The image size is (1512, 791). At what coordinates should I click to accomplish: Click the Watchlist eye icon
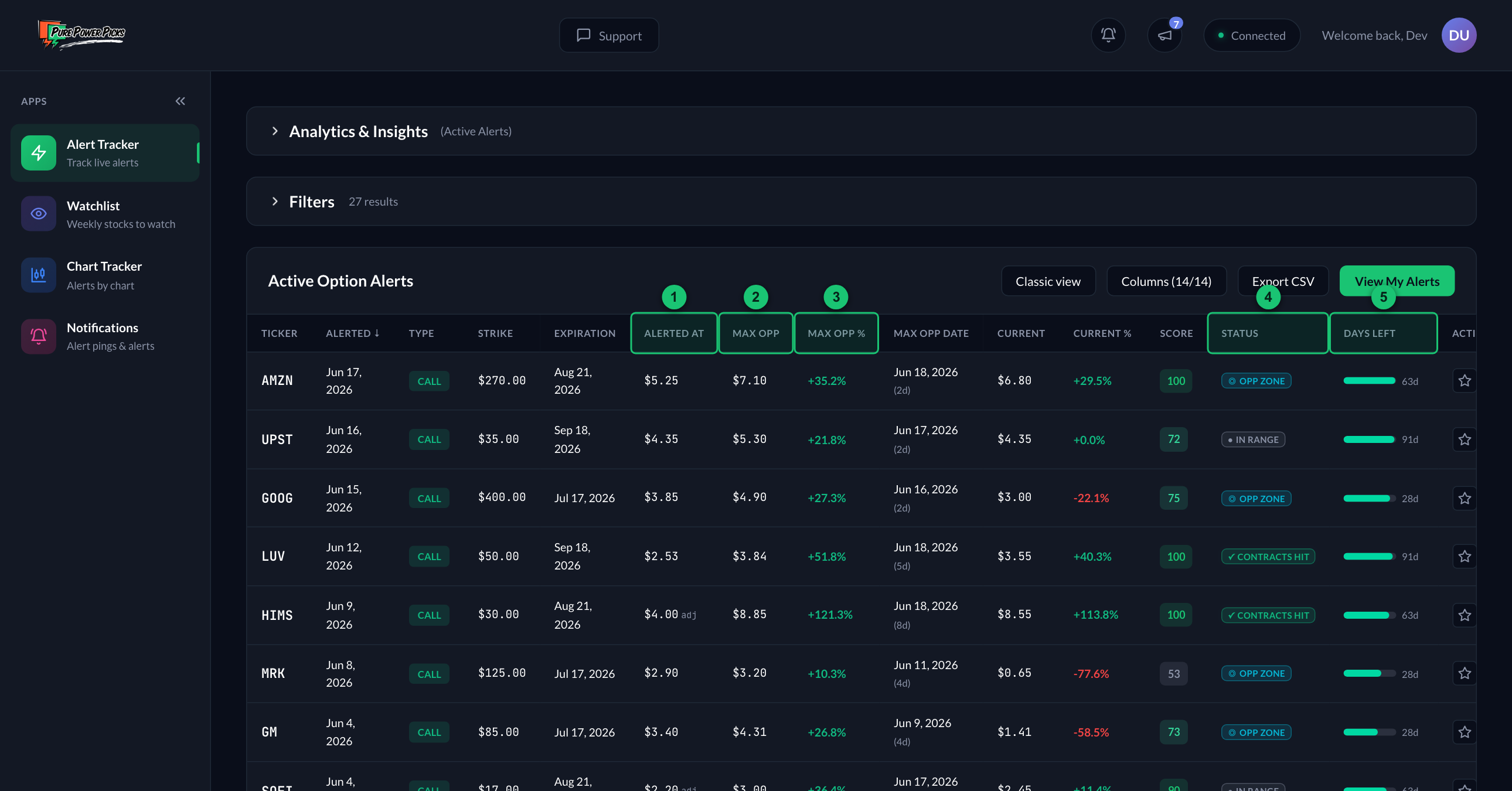[x=39, y=214]
